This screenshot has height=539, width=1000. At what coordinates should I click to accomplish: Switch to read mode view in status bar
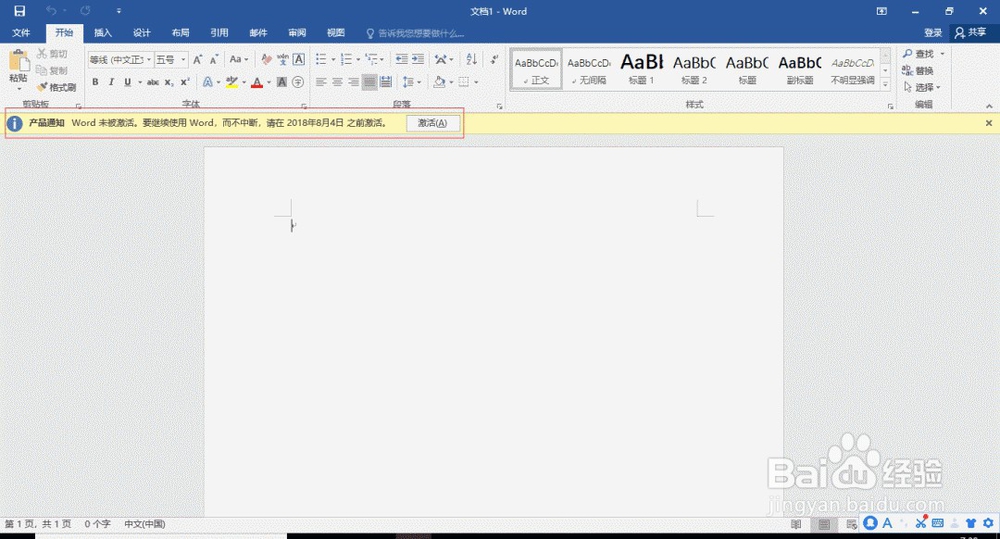tap(796, 524)
